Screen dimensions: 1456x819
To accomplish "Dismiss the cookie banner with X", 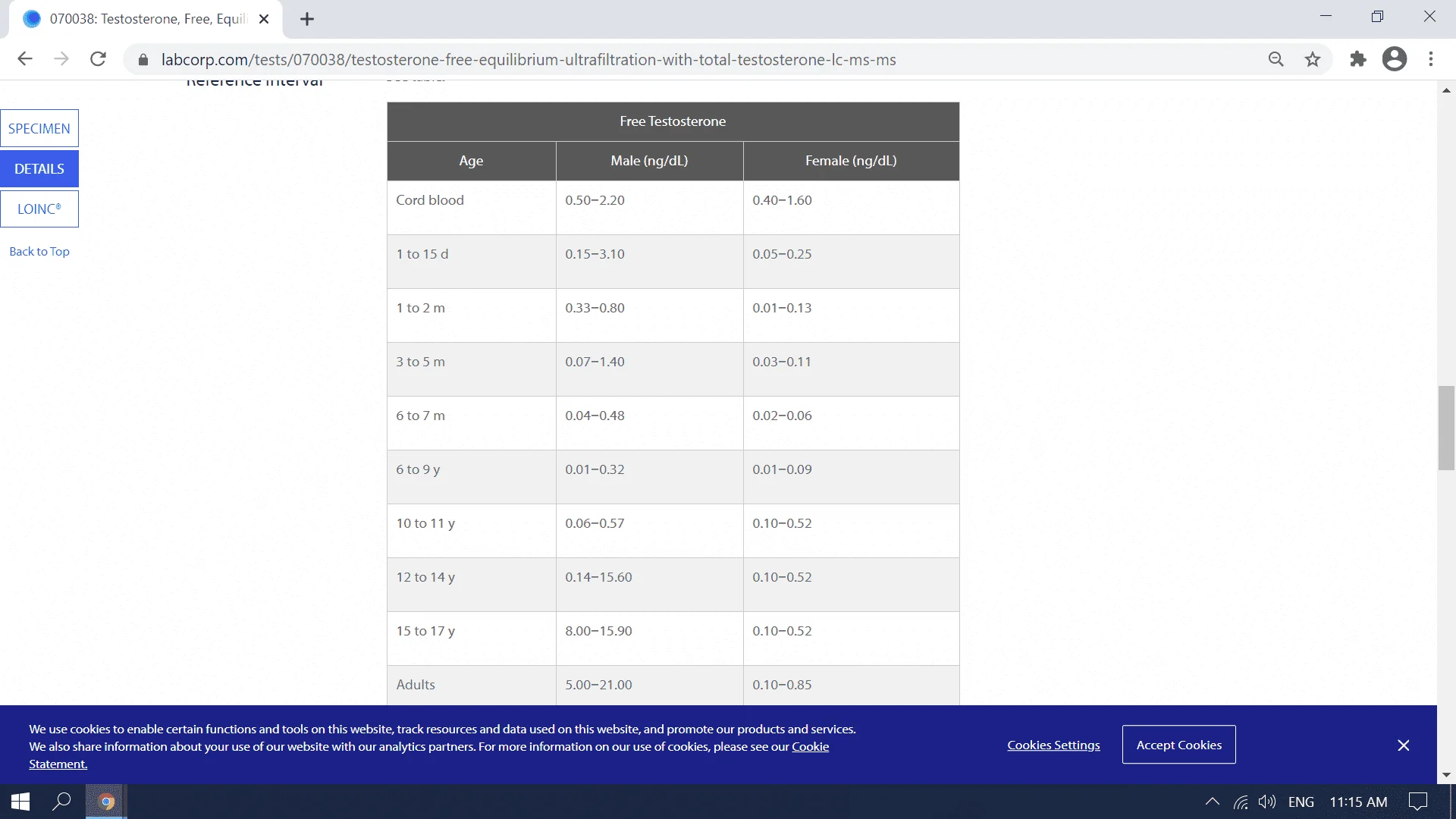I will pos(1403,745).
